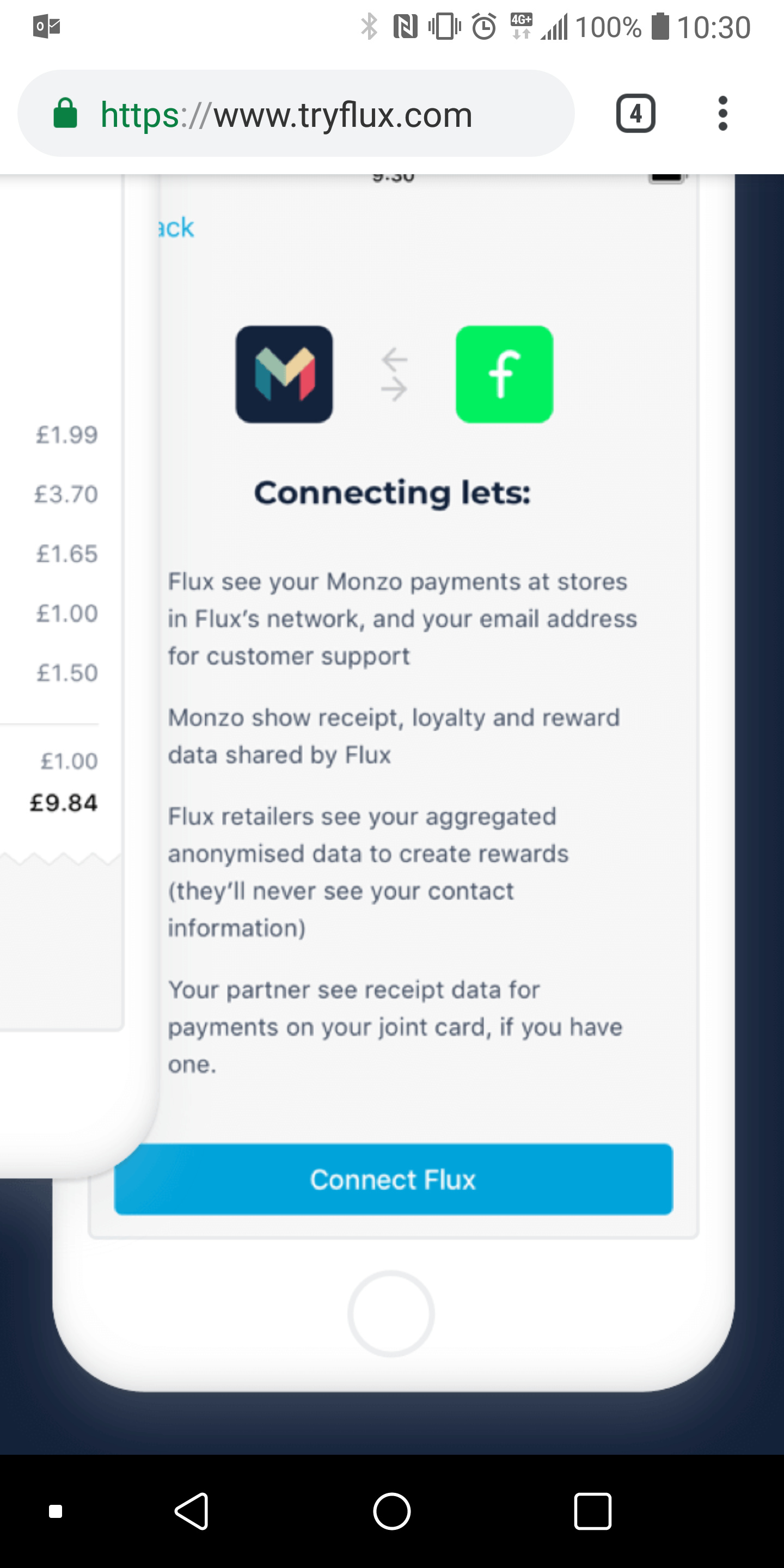Tap the Connecting lets: heading
The width and height of the screenshot is (784, 1568).
(393, 492)
